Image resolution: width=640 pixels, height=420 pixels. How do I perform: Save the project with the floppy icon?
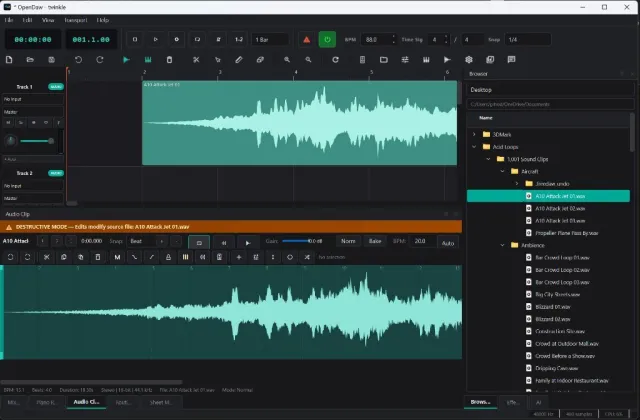51,60
